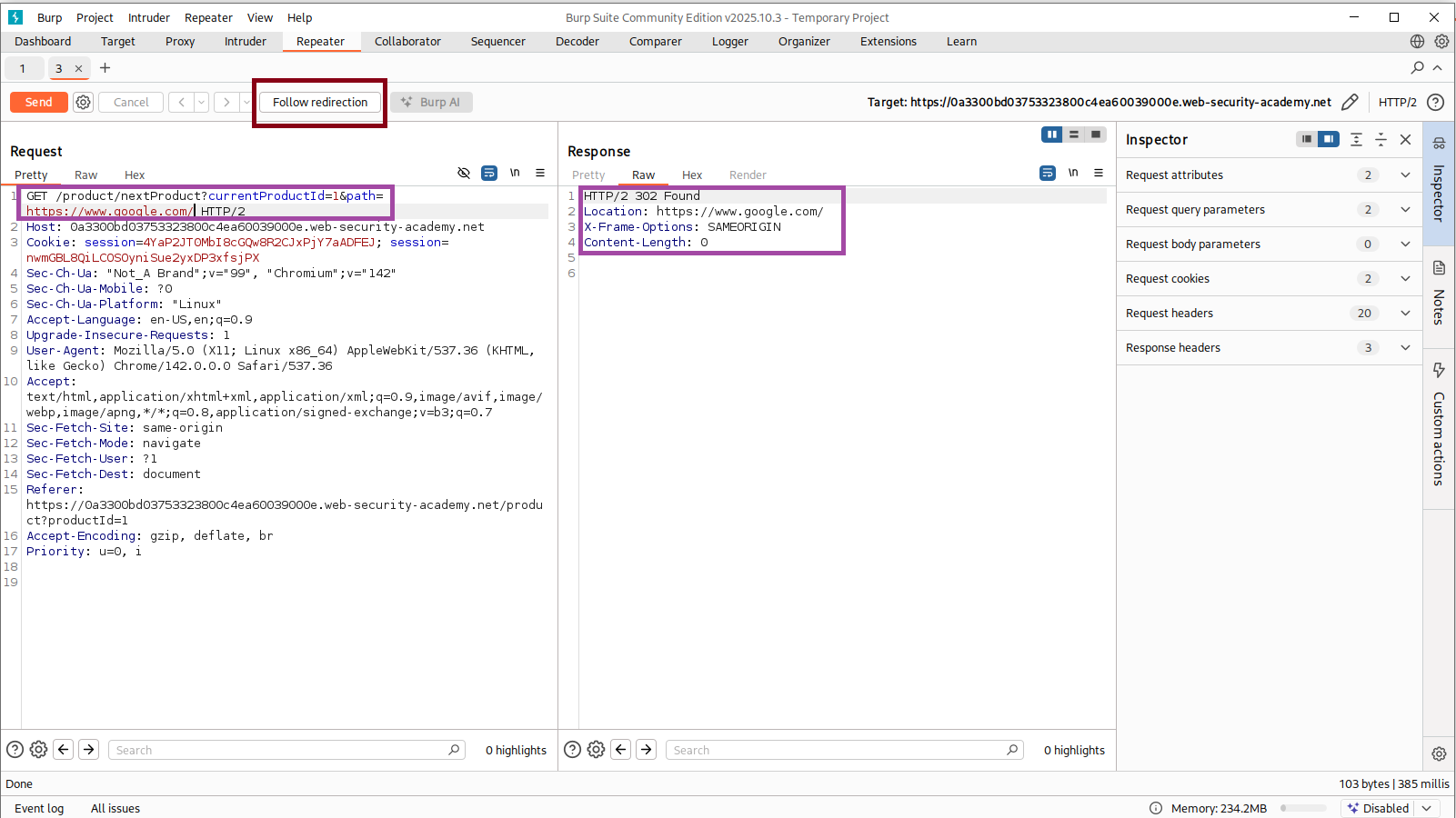
Task: Expand Request query parameters section
Action: click(1405, 210)
